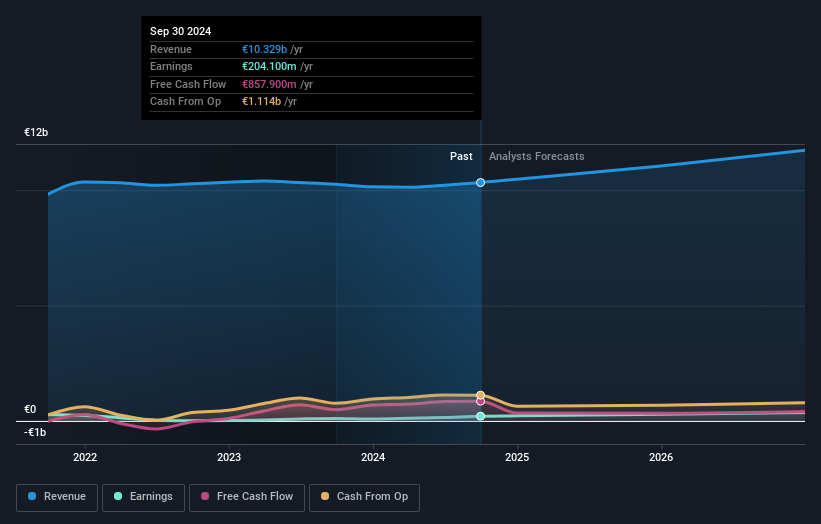Click the 2025 x-axis label
The height and width of the screenshot is (524, 821).
pos(517,457)
